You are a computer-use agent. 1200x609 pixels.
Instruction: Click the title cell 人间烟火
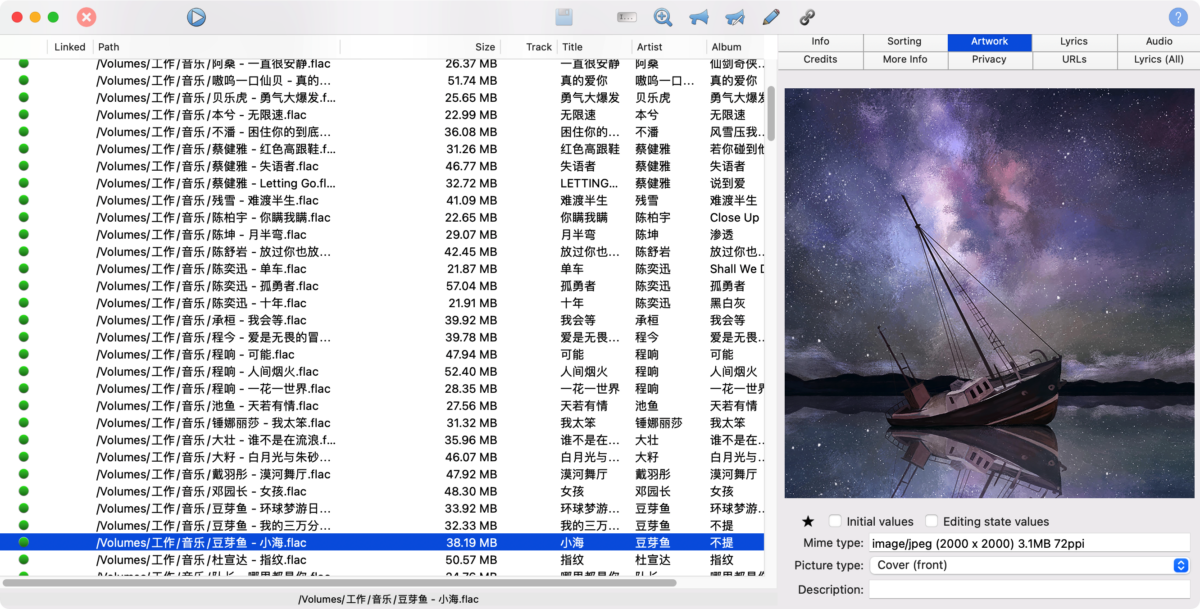584,371
